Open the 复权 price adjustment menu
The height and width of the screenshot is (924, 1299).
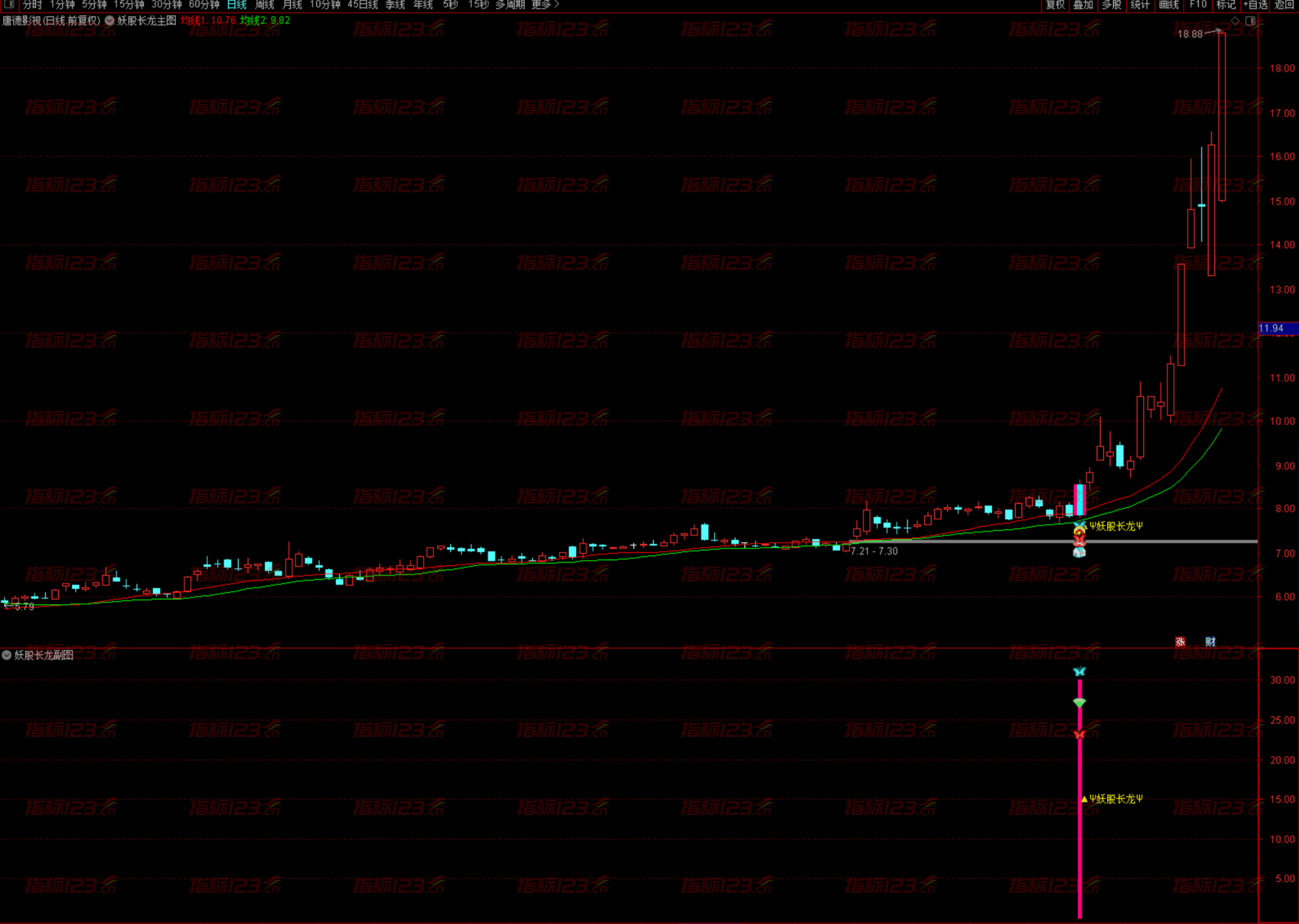coord(1056,4)
